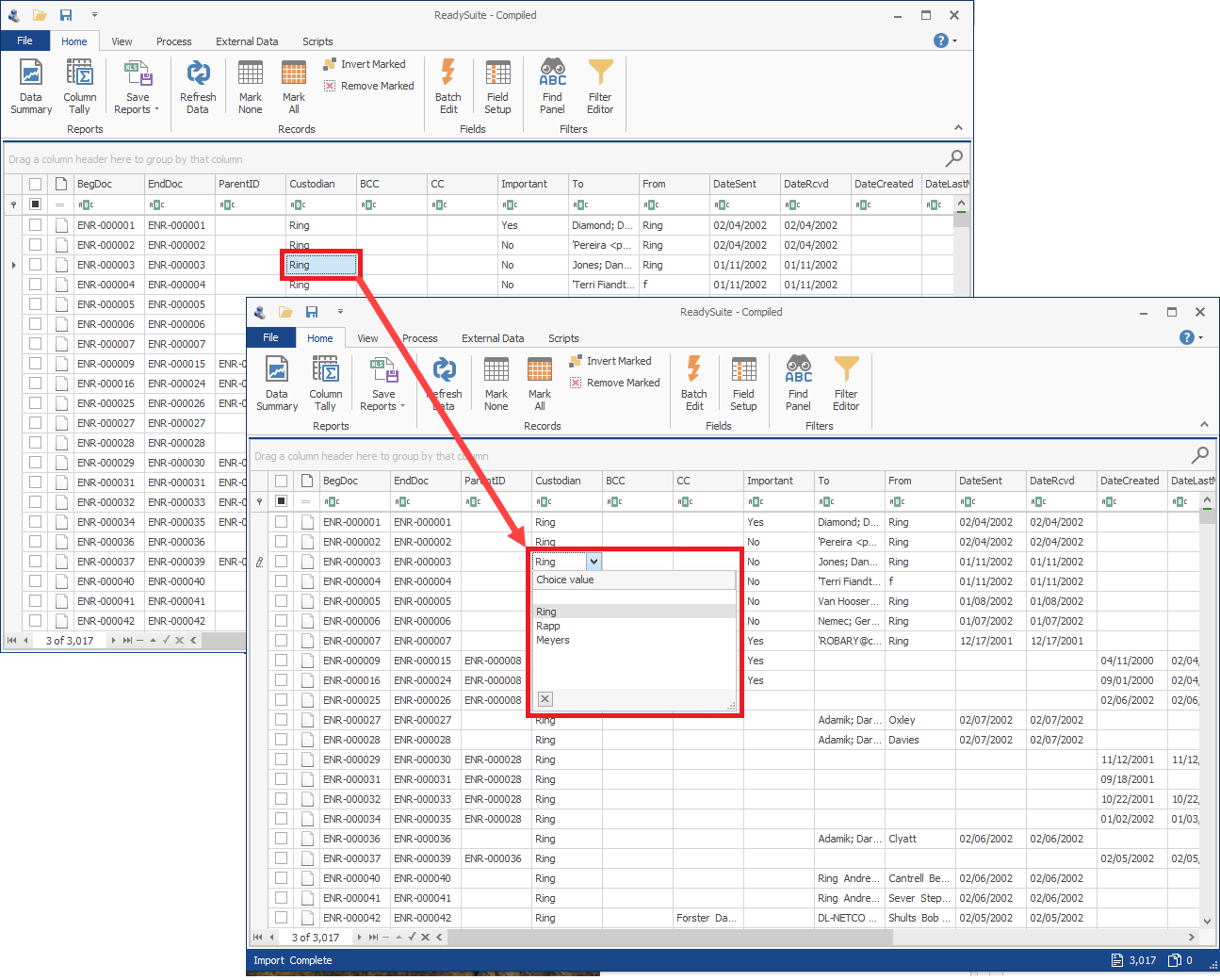Choose Invert Marked in the back window

(x=365, y=64)
